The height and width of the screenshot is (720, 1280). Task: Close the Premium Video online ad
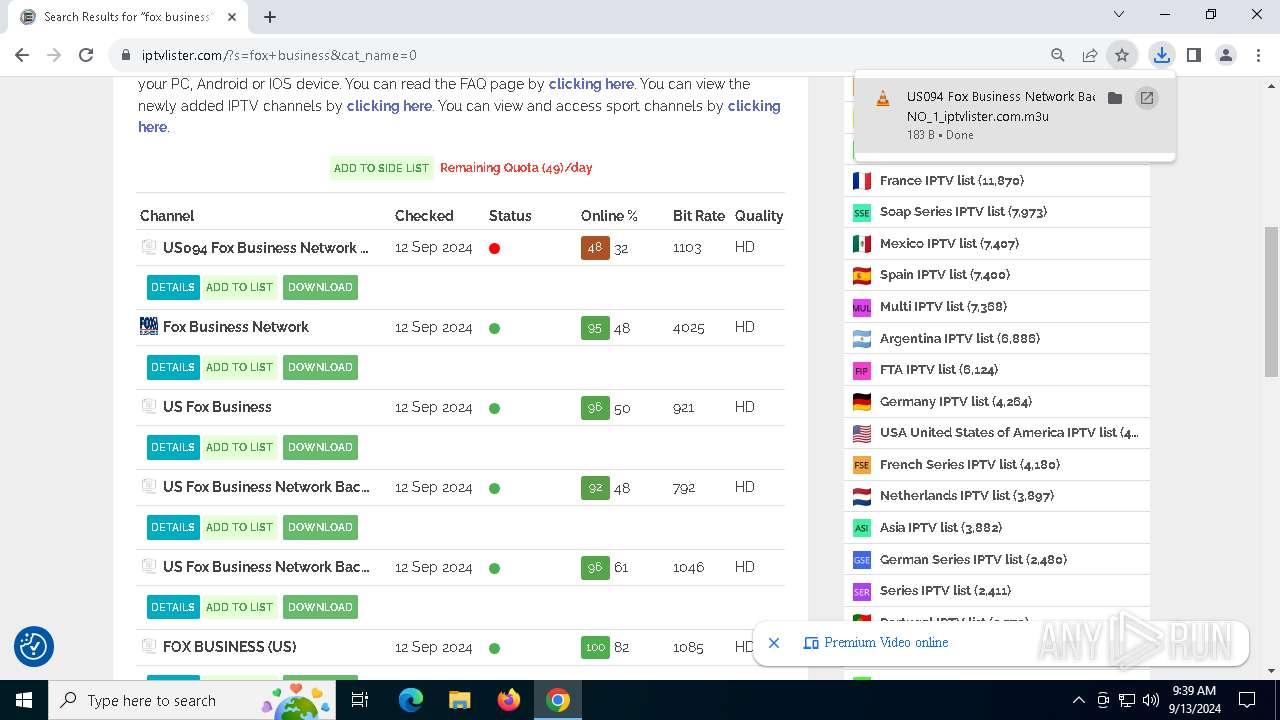tap(774, 643)
